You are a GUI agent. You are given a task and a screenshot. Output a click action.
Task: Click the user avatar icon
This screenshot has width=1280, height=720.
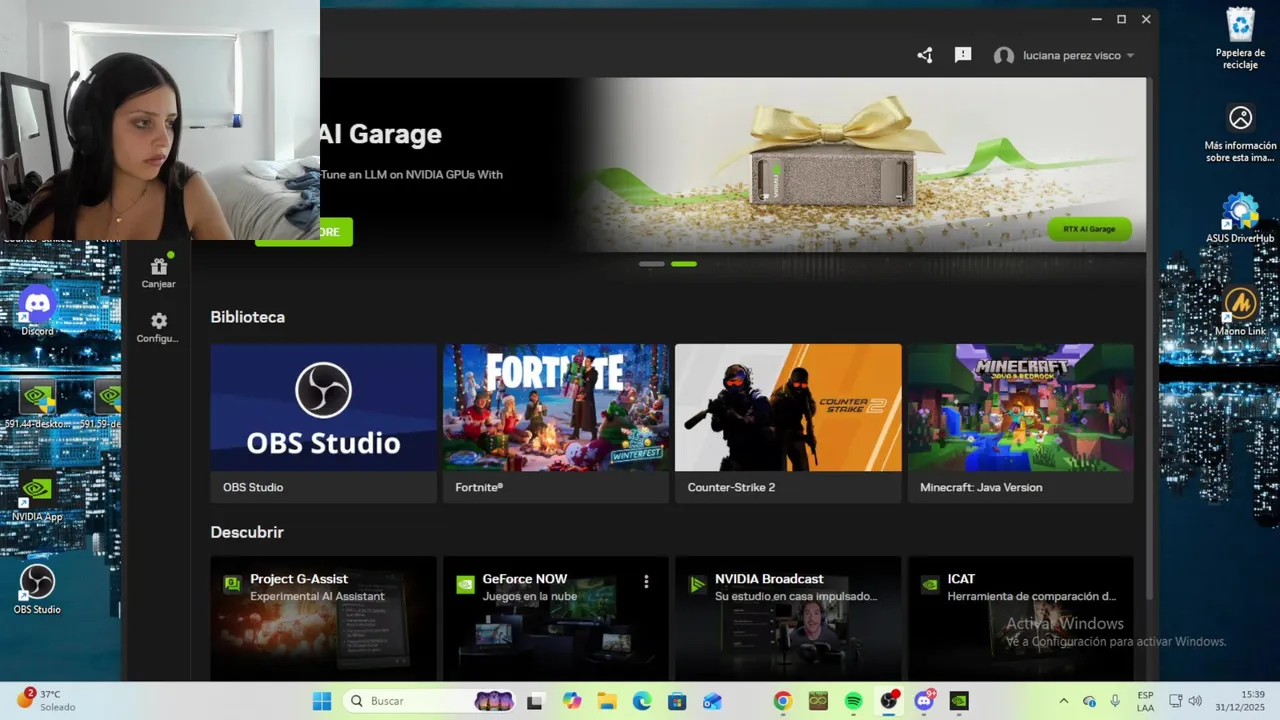coord(1004,56)
